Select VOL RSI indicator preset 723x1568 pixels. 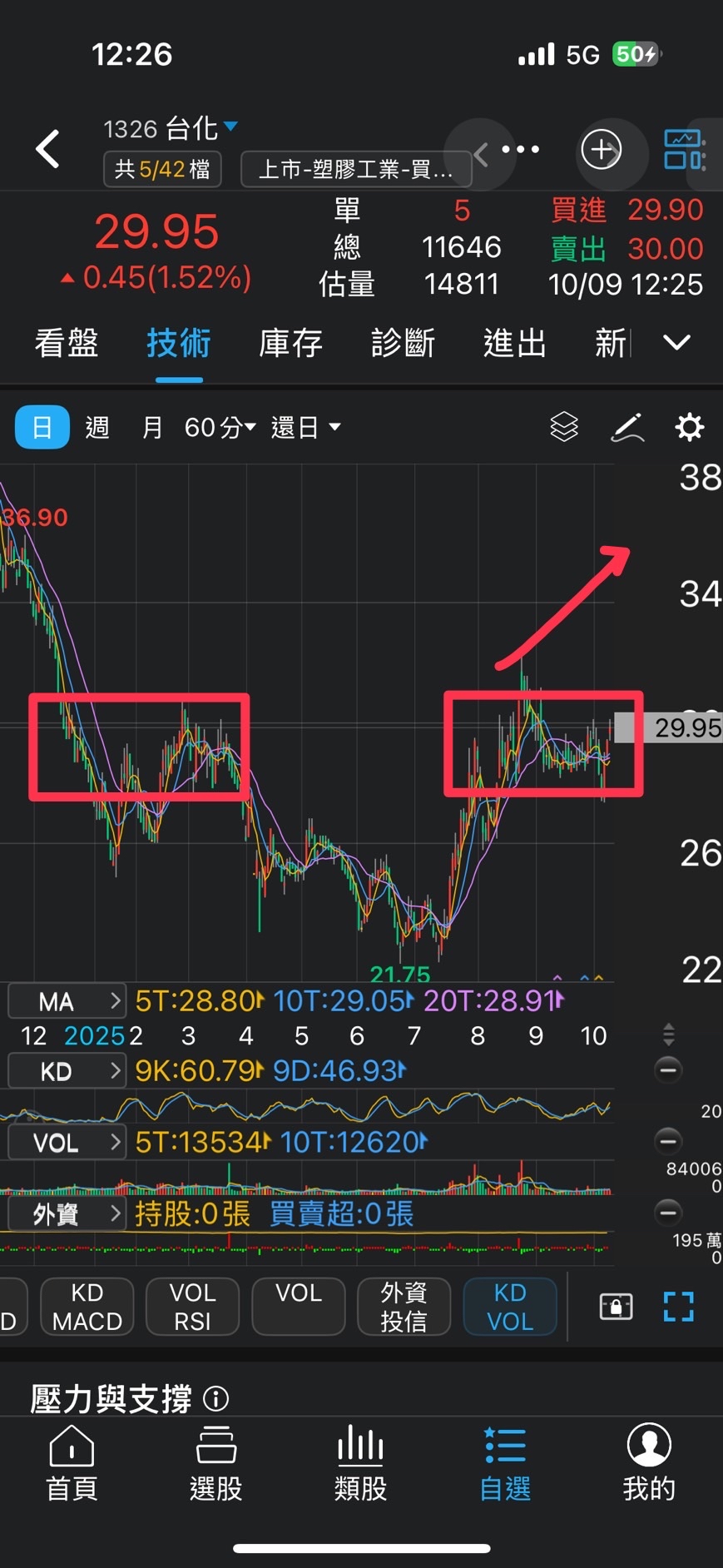pos(192,1307)
